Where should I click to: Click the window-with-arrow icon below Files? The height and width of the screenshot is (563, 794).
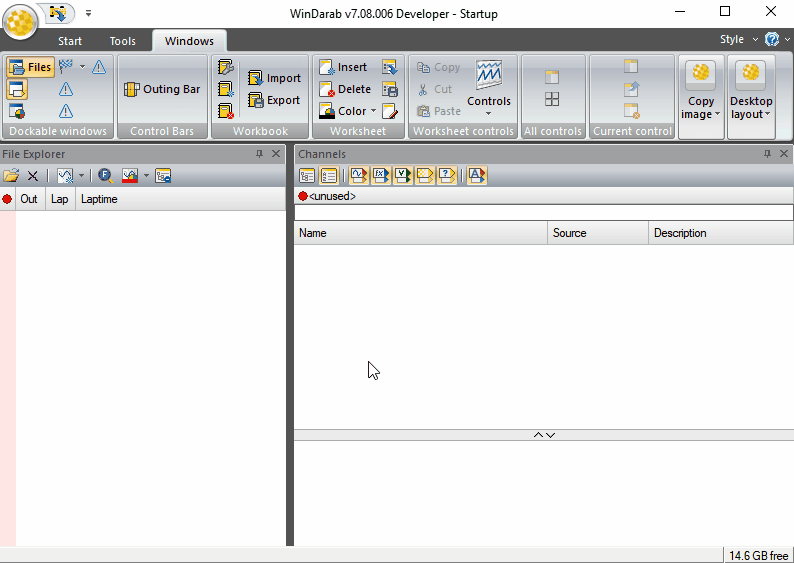point(17,90)
